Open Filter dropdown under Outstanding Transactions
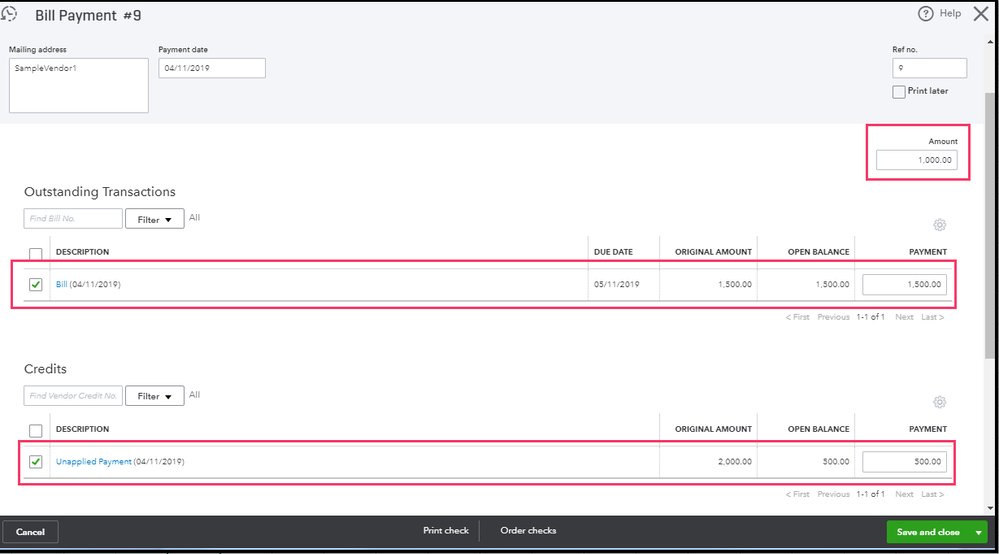The image size is (999, 554). click(x=154, y=219)
